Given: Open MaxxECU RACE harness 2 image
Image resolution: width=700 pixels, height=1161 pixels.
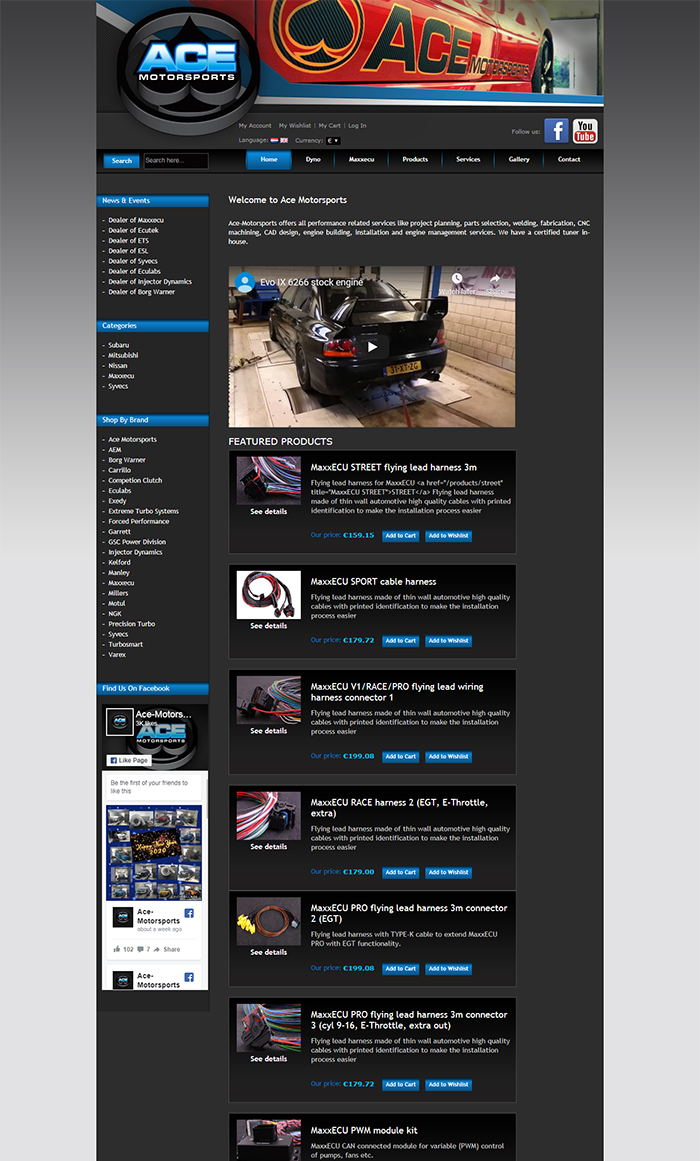Looking at the screenshot, I should 268,815.
